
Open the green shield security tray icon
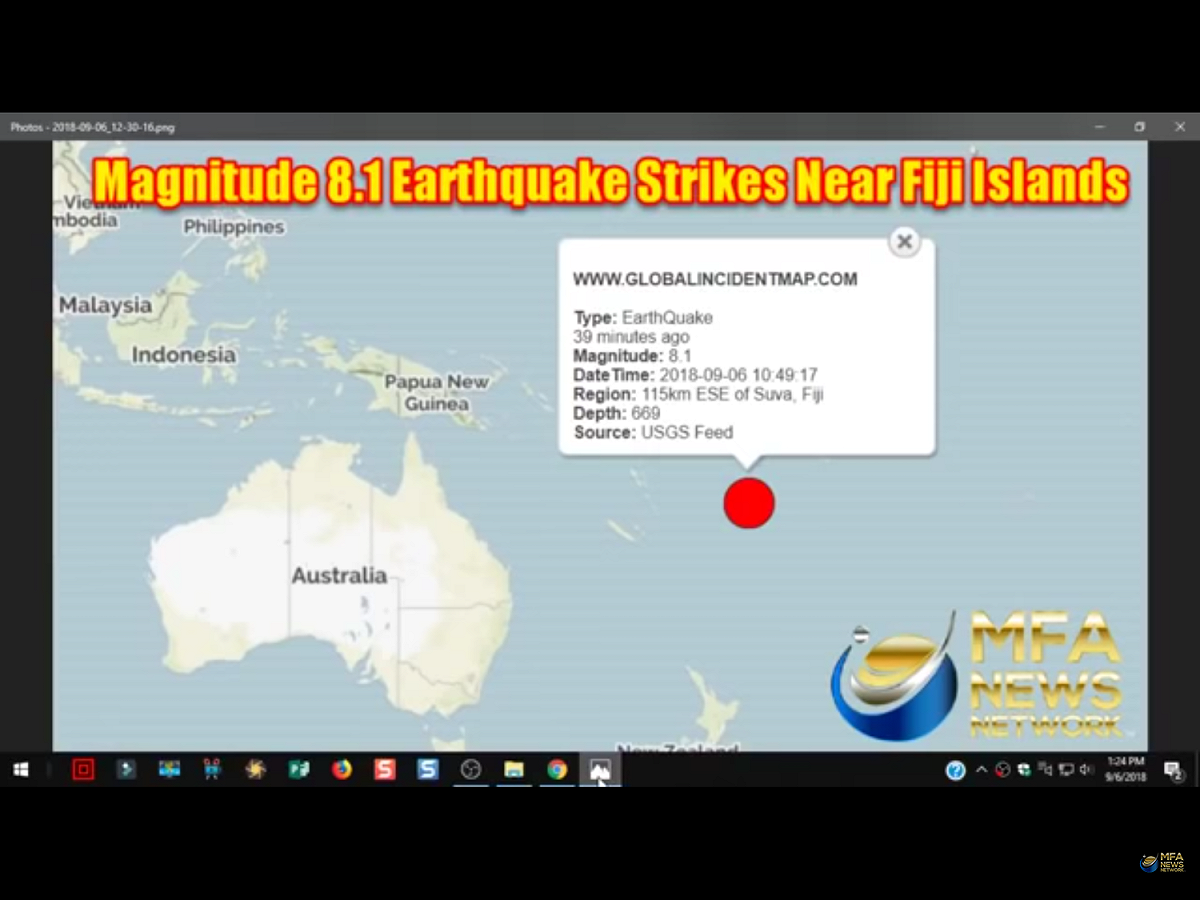click(1024, 769)
